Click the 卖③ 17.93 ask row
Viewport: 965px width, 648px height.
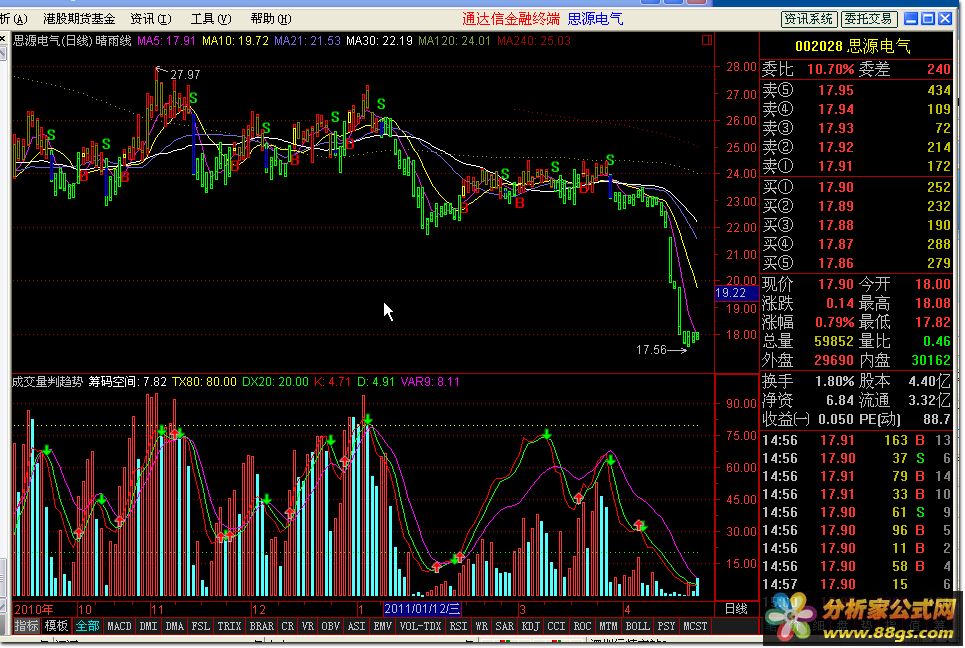click(x=857, y=129)
